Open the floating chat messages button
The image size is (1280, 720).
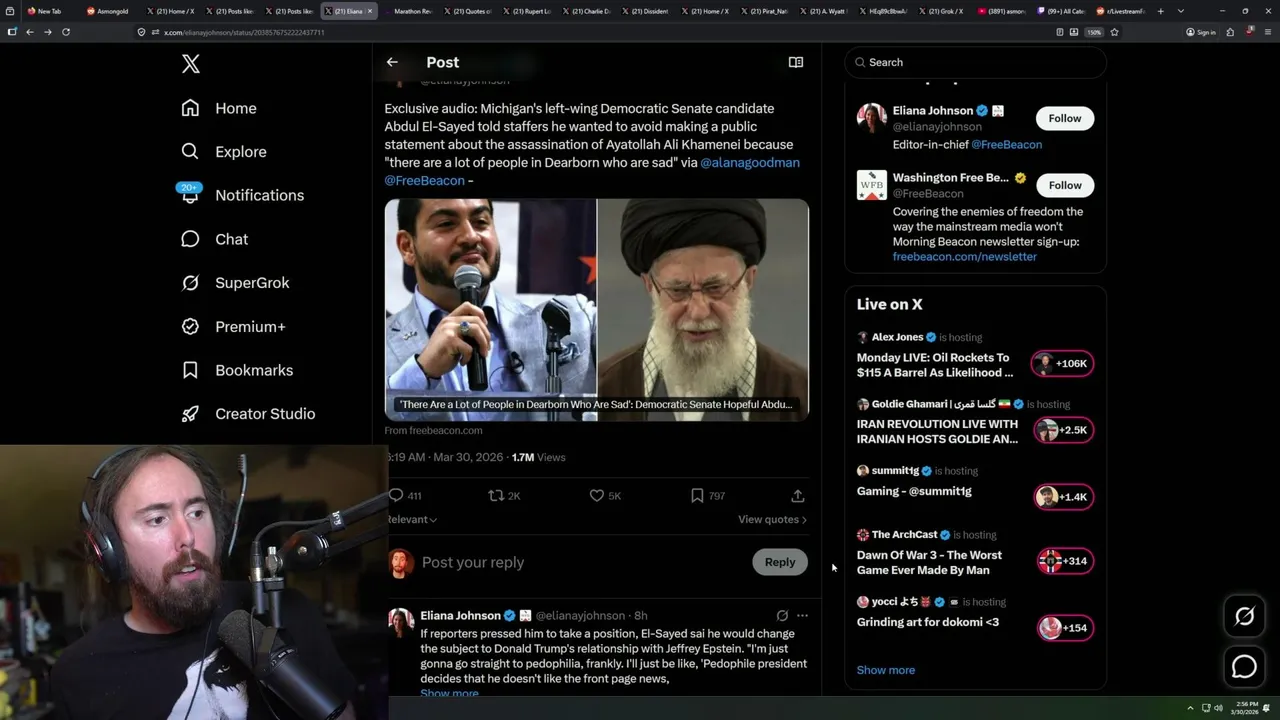[x=1244, y=667]
